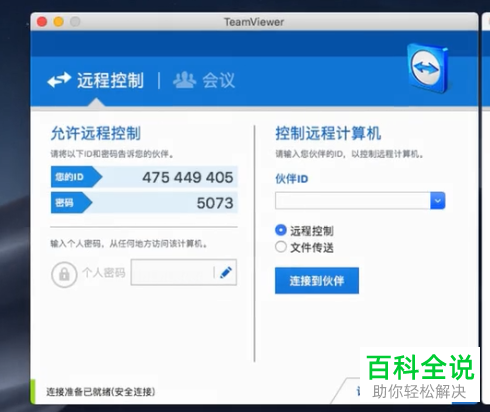490x412 pixels.
Task: Click the remote control arrows icon
Action: point(59,80)
